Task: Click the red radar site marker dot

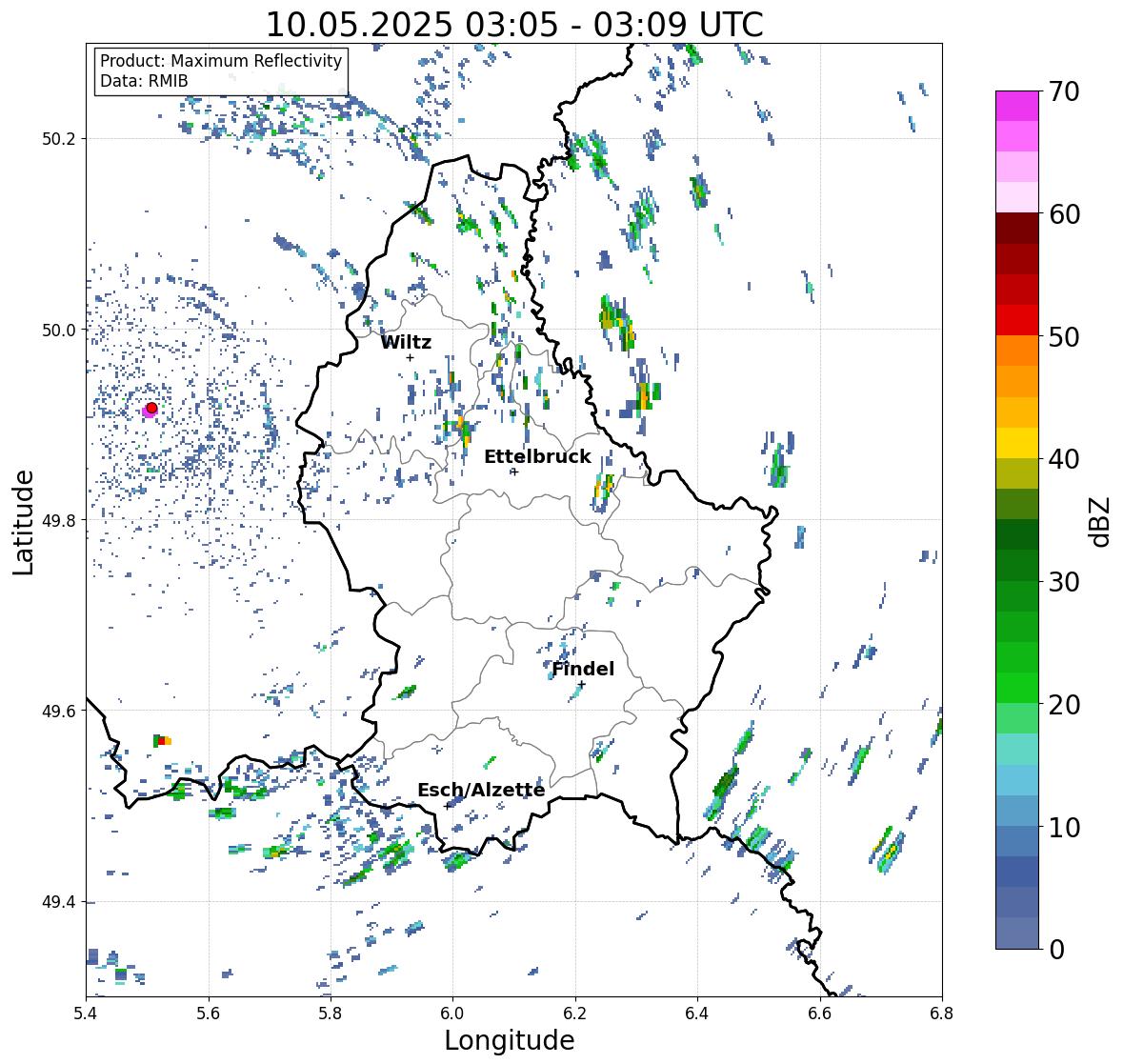Action: point(151,408)
